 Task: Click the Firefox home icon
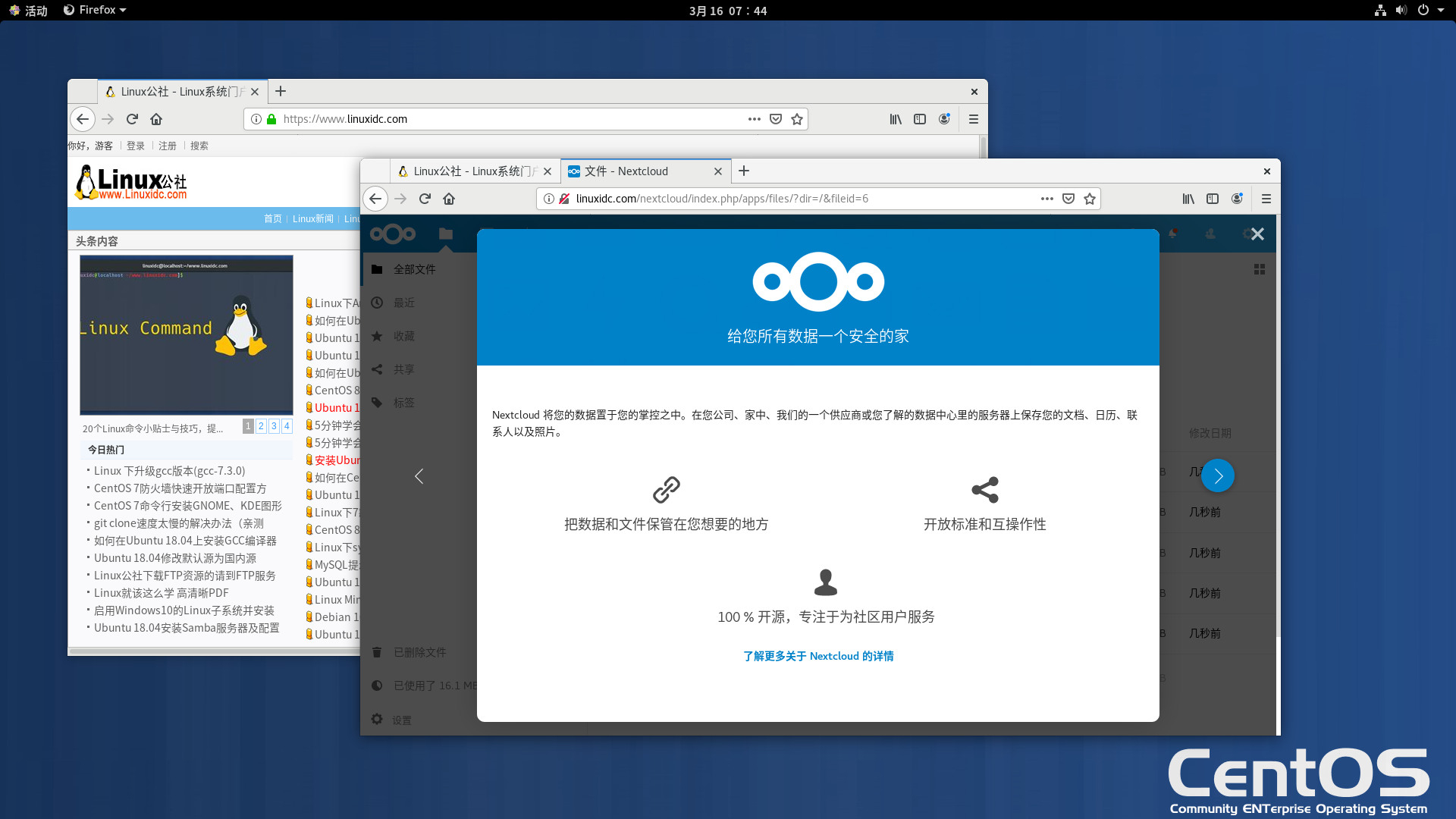(449, 199)
